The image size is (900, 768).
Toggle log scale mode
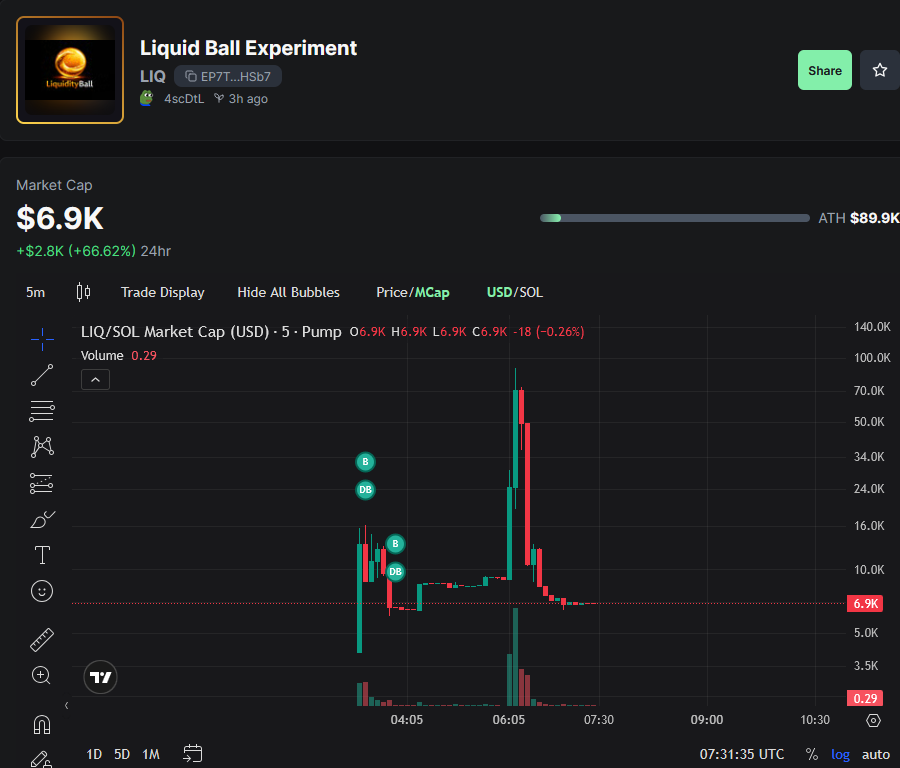(840, 754)
